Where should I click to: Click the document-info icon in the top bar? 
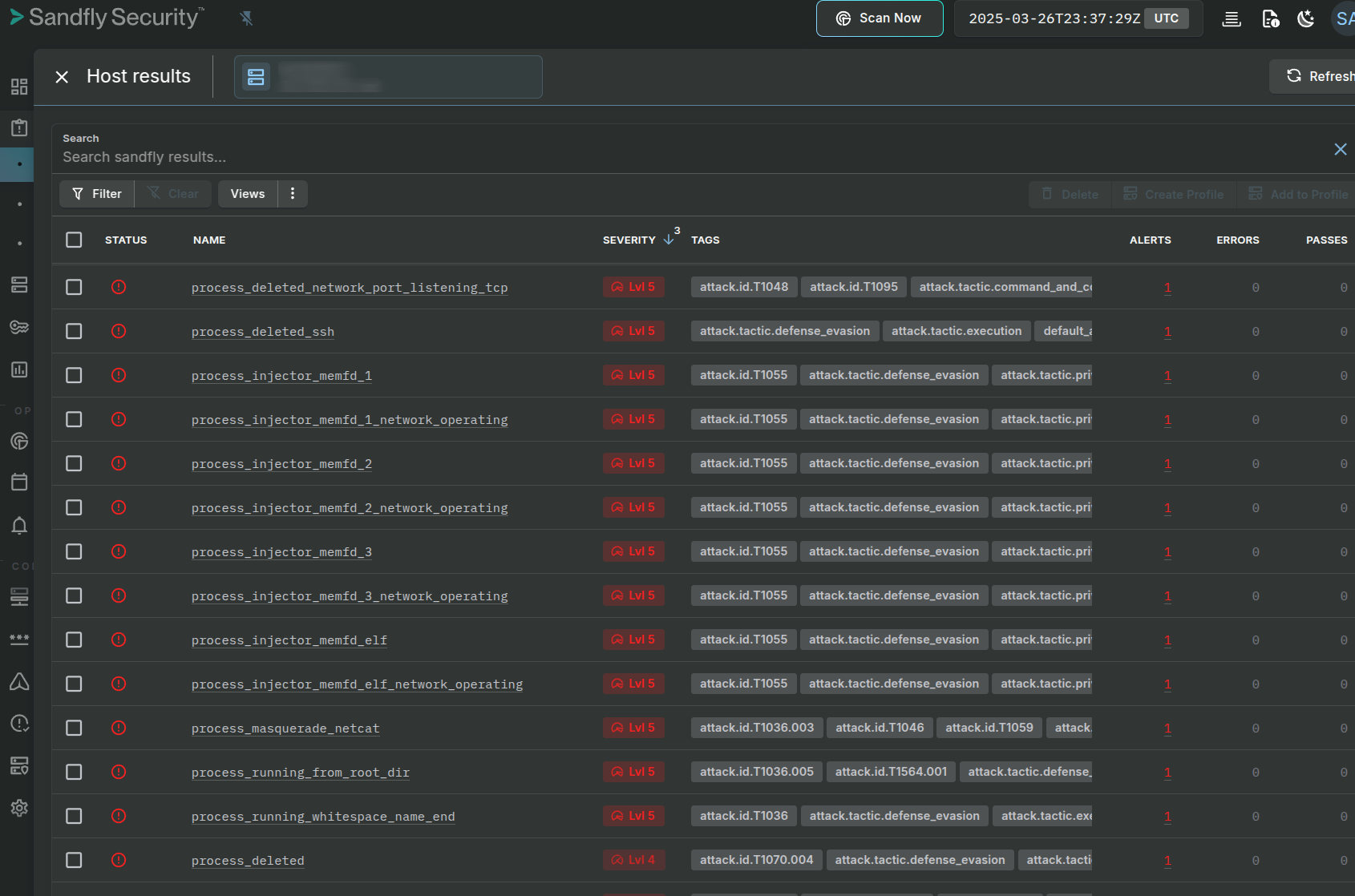pos(1270,18)
